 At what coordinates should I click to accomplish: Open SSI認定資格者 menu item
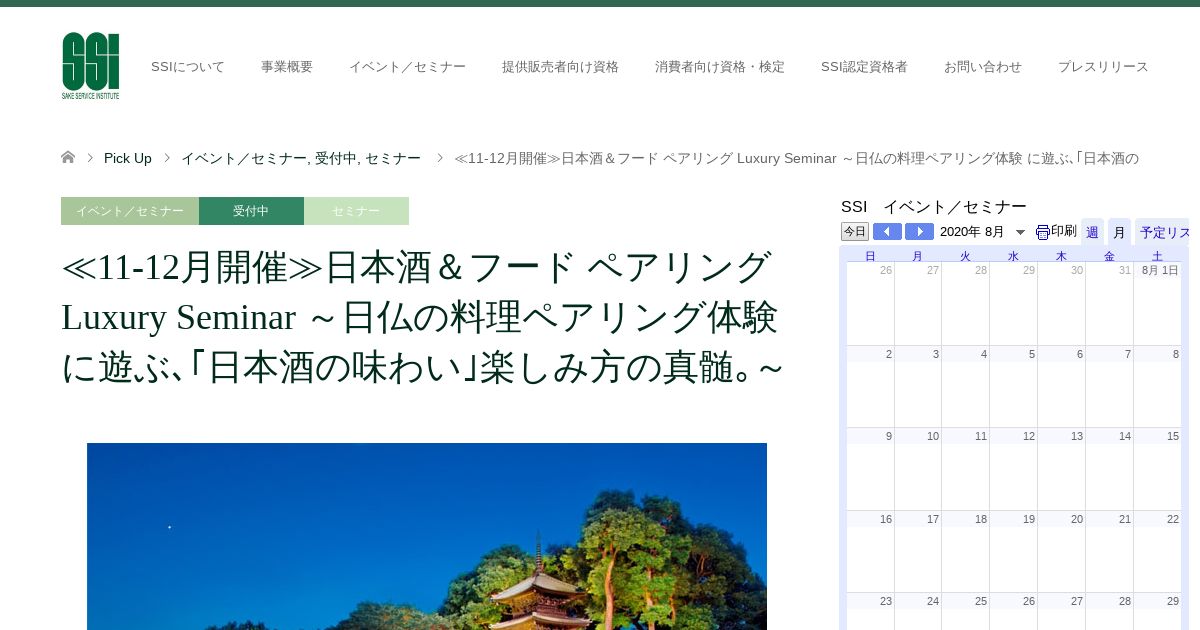[864, 67]
